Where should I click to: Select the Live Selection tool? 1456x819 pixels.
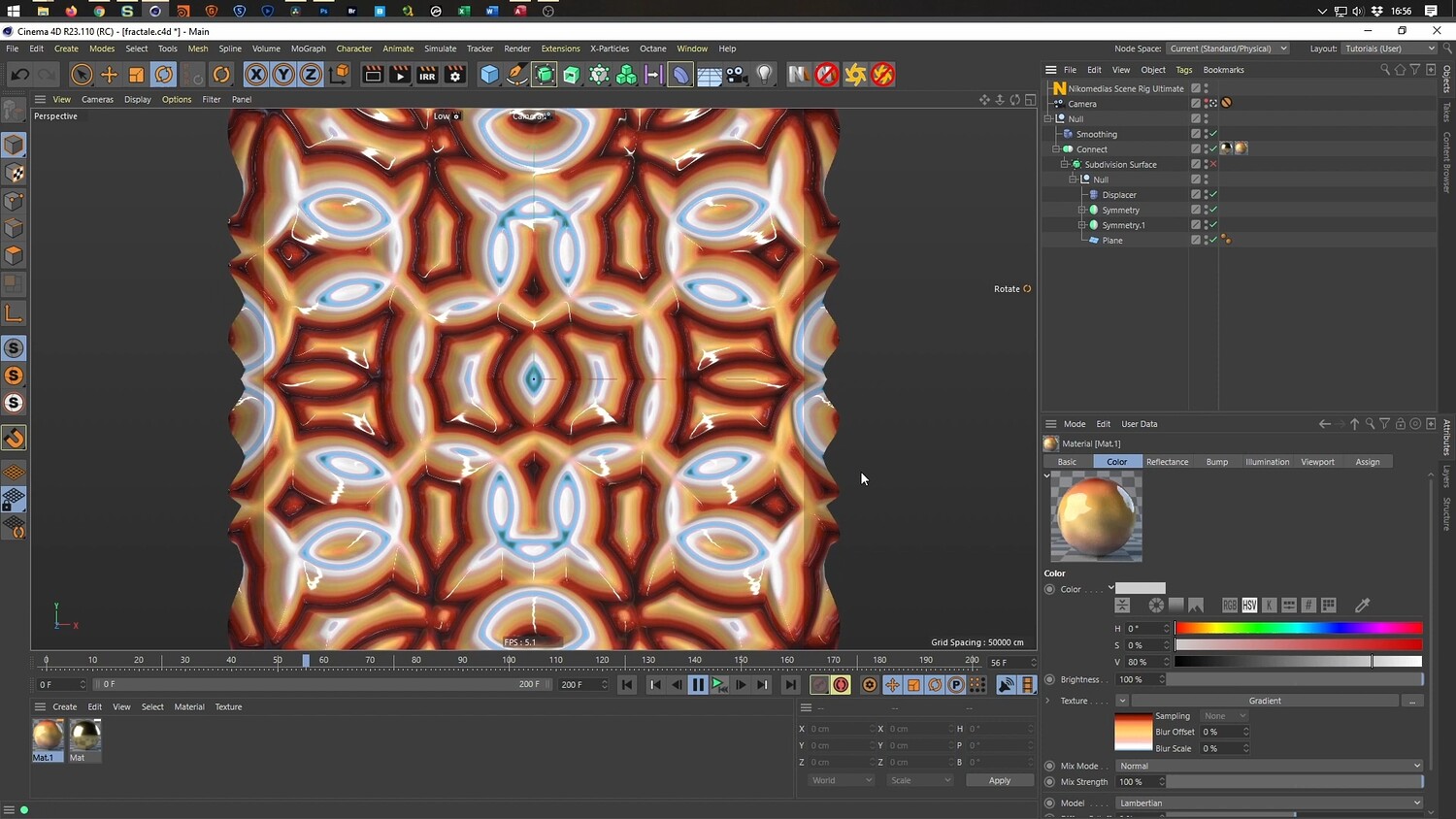[x=82, y=75]
